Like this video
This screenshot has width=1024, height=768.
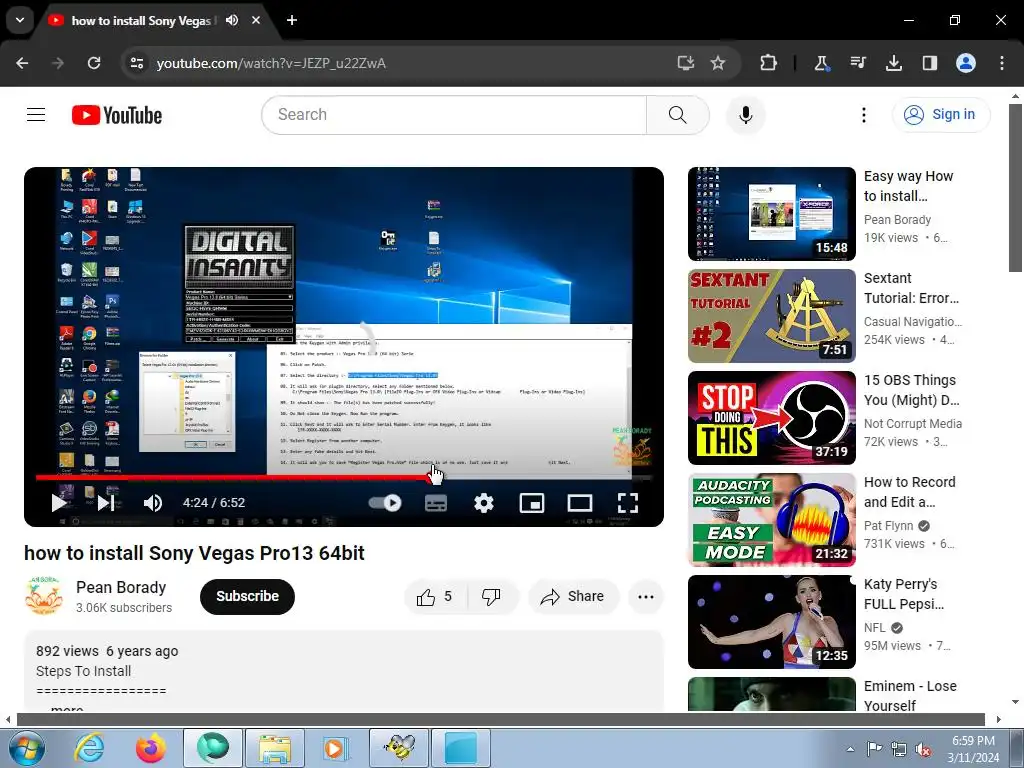435,596
